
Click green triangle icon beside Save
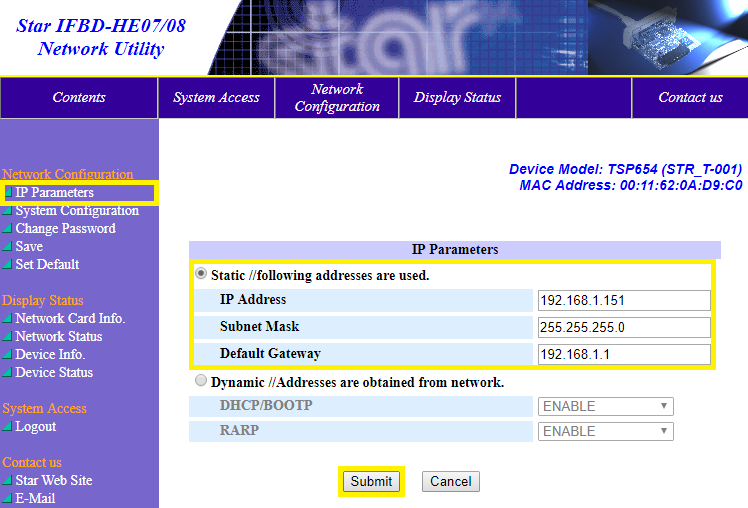point(7,247)
